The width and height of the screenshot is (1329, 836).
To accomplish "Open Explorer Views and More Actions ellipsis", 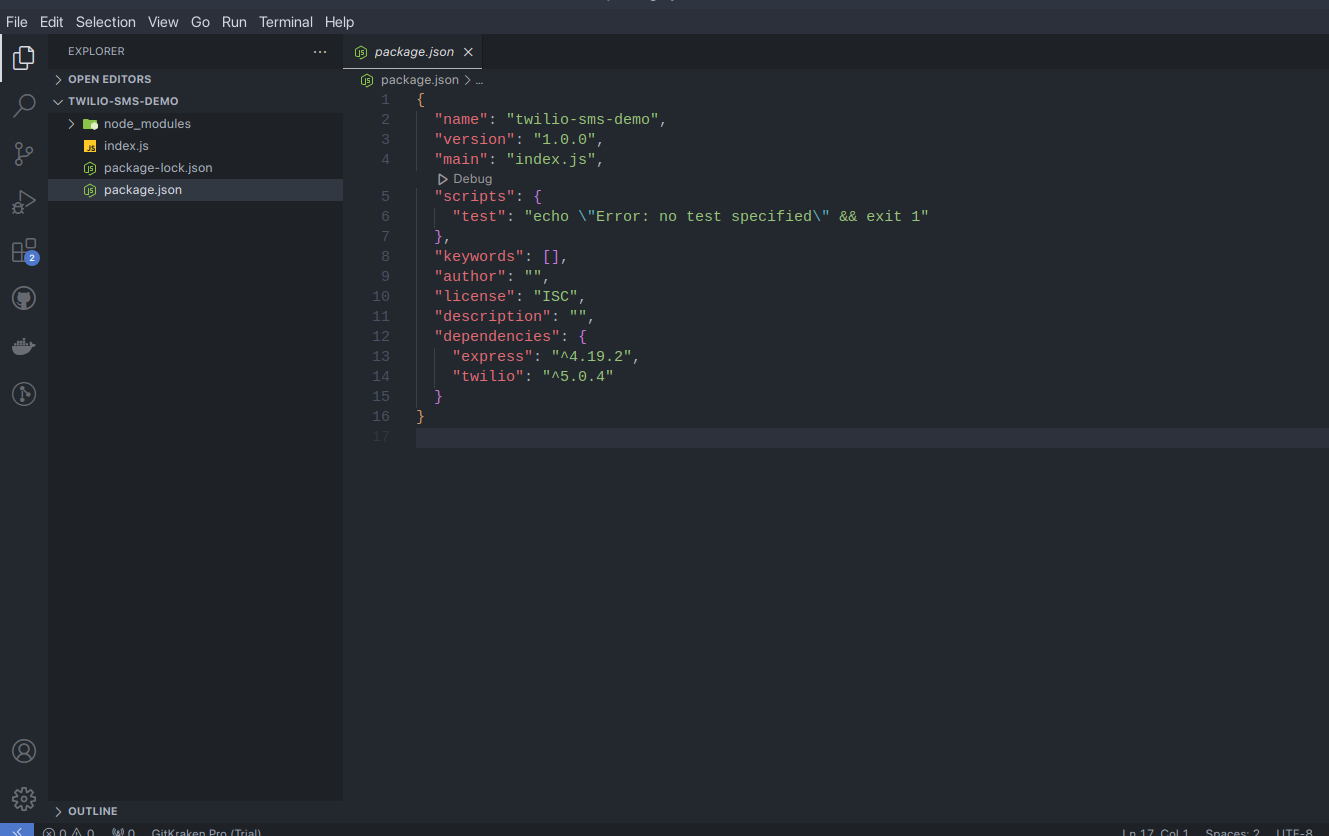I will coord(320,51).
